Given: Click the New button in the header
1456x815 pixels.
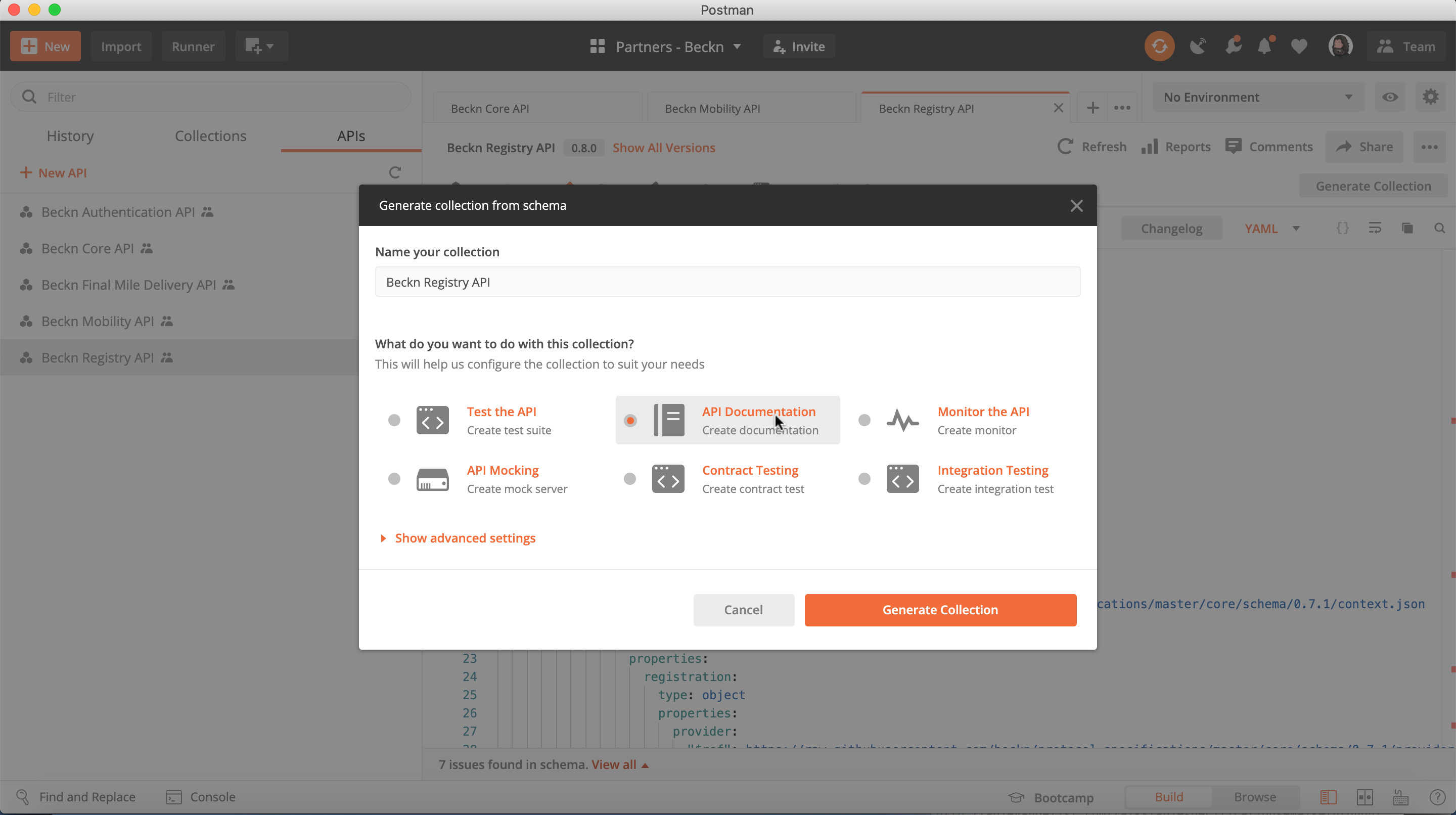Looking at the screenshot, I should [x=45, y=47].
